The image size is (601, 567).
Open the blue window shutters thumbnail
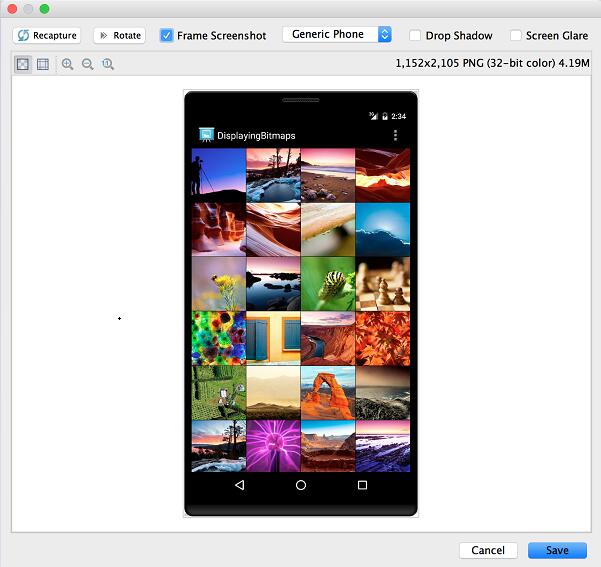pos(273,339)
